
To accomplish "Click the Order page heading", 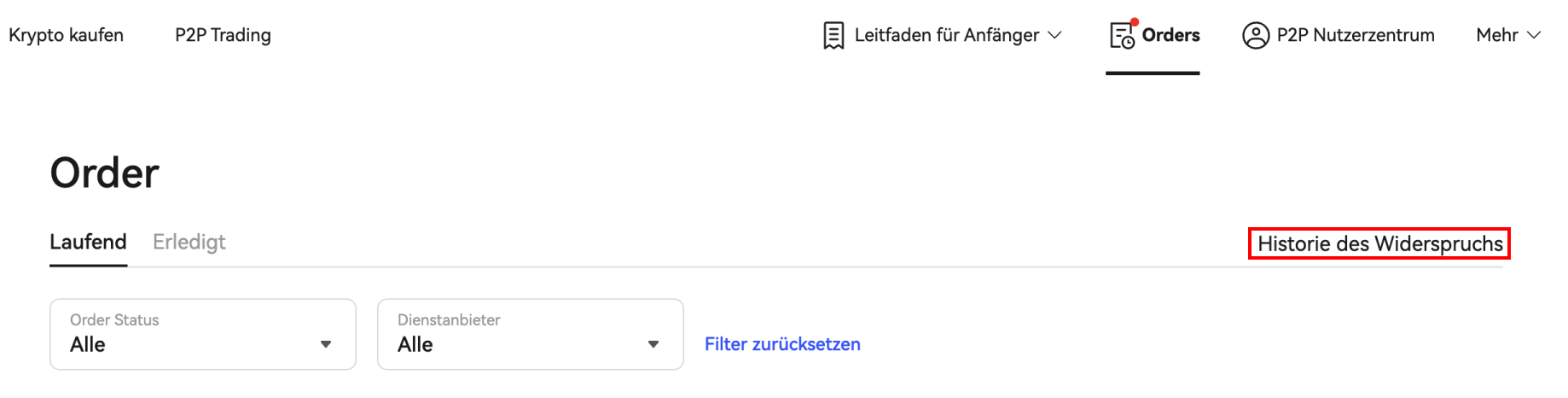I will click(x=104, y=173).
